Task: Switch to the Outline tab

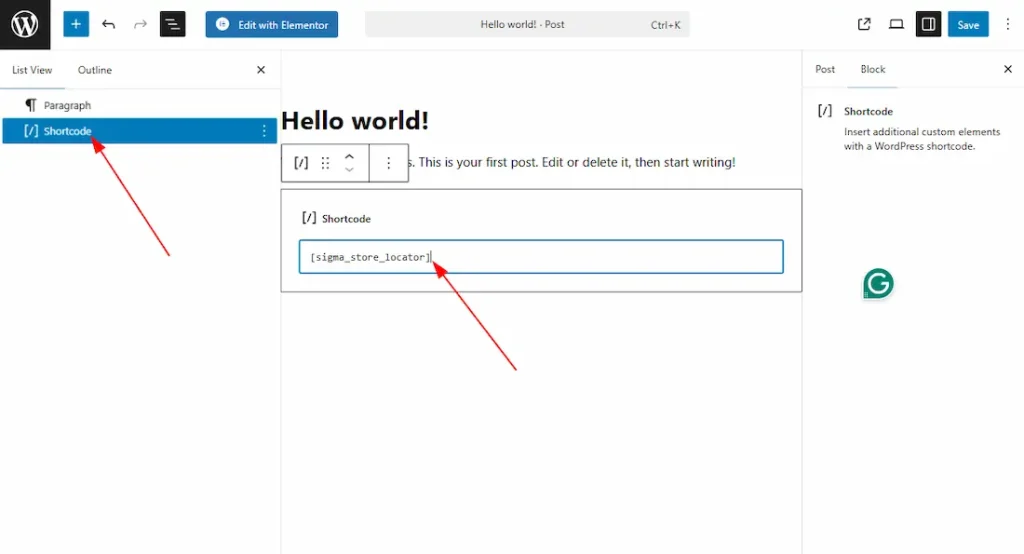Action: [x=95, y=70]
